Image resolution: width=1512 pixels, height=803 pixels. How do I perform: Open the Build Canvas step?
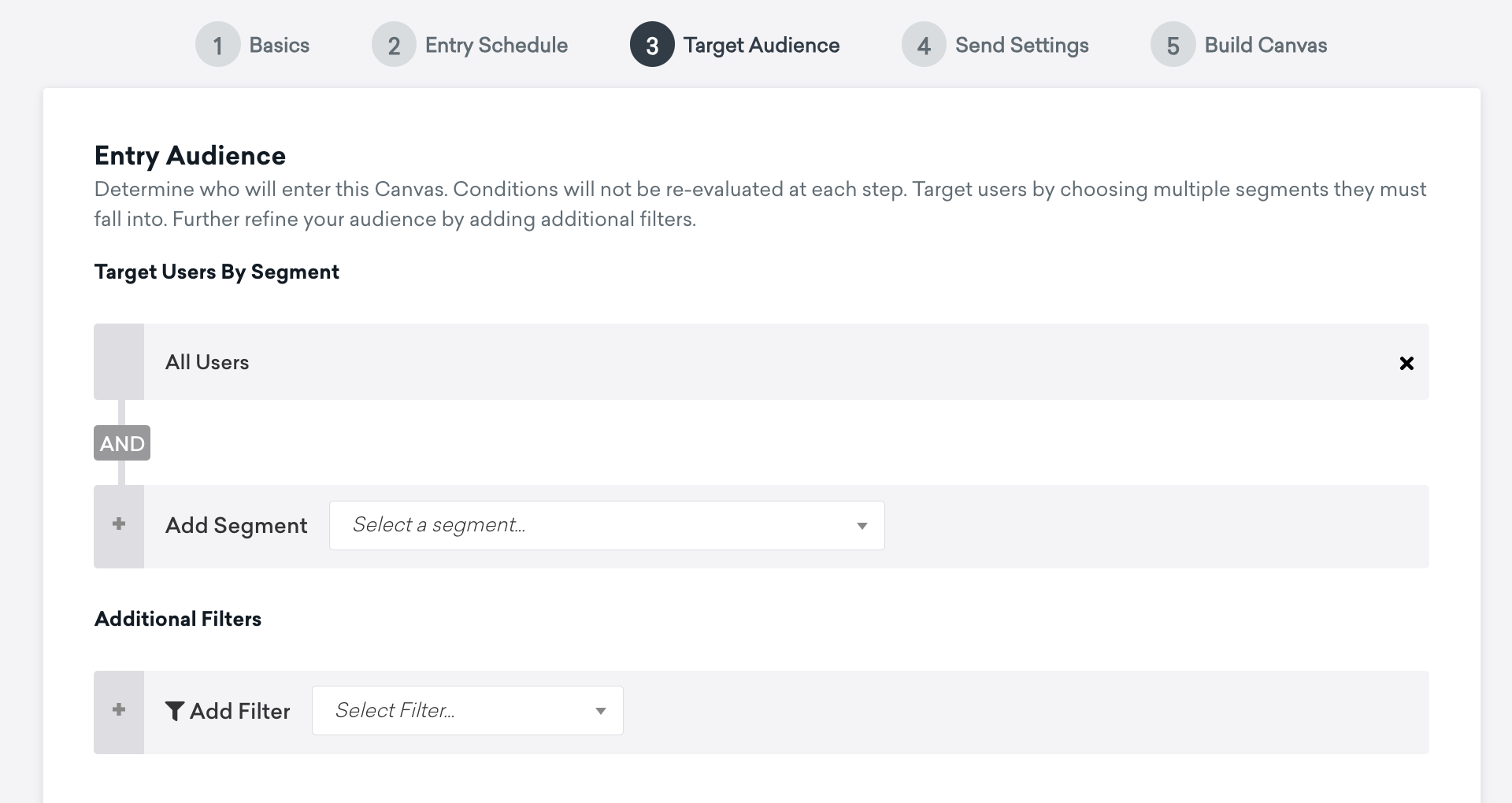[x=1239, y=45]
